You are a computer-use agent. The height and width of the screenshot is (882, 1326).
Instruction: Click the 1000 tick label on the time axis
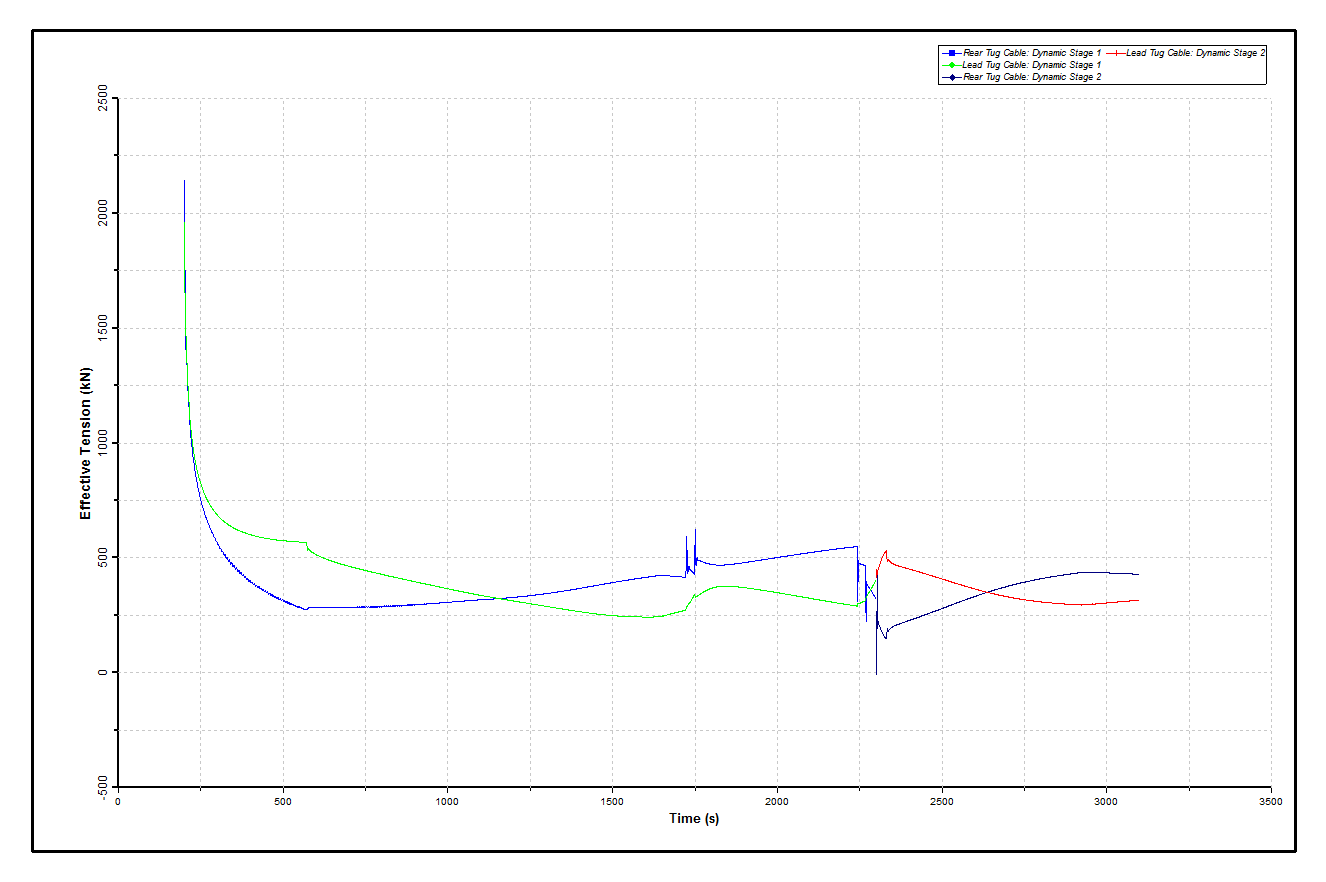(447, 802)
